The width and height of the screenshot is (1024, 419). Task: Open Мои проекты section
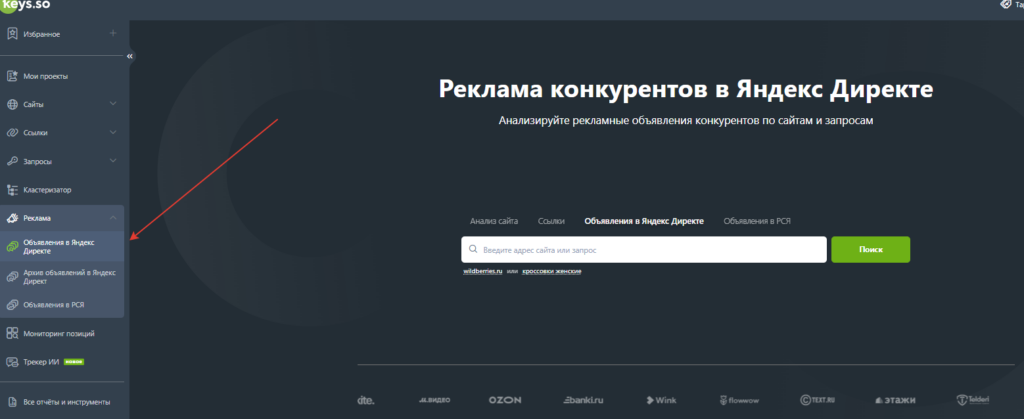pos(46,76)
